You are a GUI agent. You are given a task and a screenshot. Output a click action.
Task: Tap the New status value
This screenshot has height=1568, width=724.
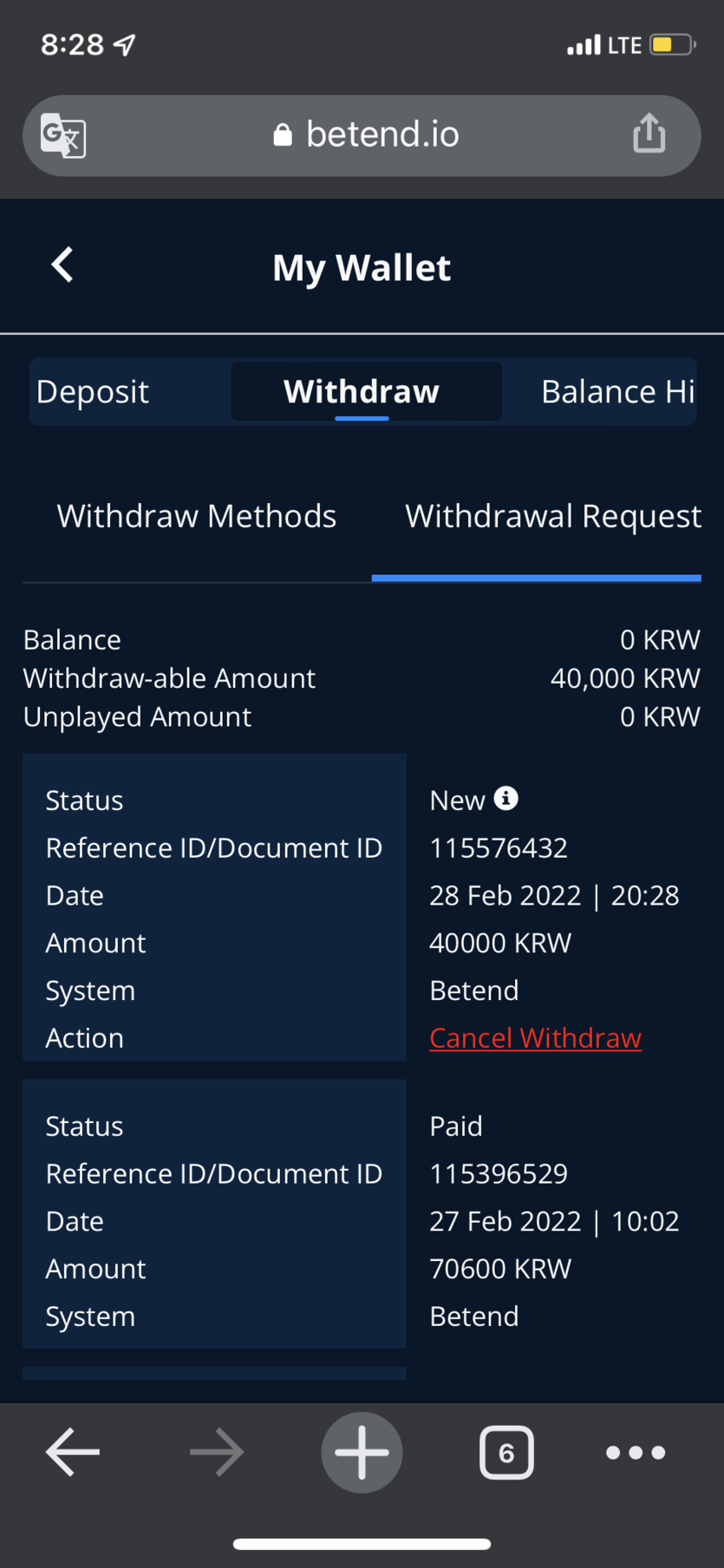point(457,800)
